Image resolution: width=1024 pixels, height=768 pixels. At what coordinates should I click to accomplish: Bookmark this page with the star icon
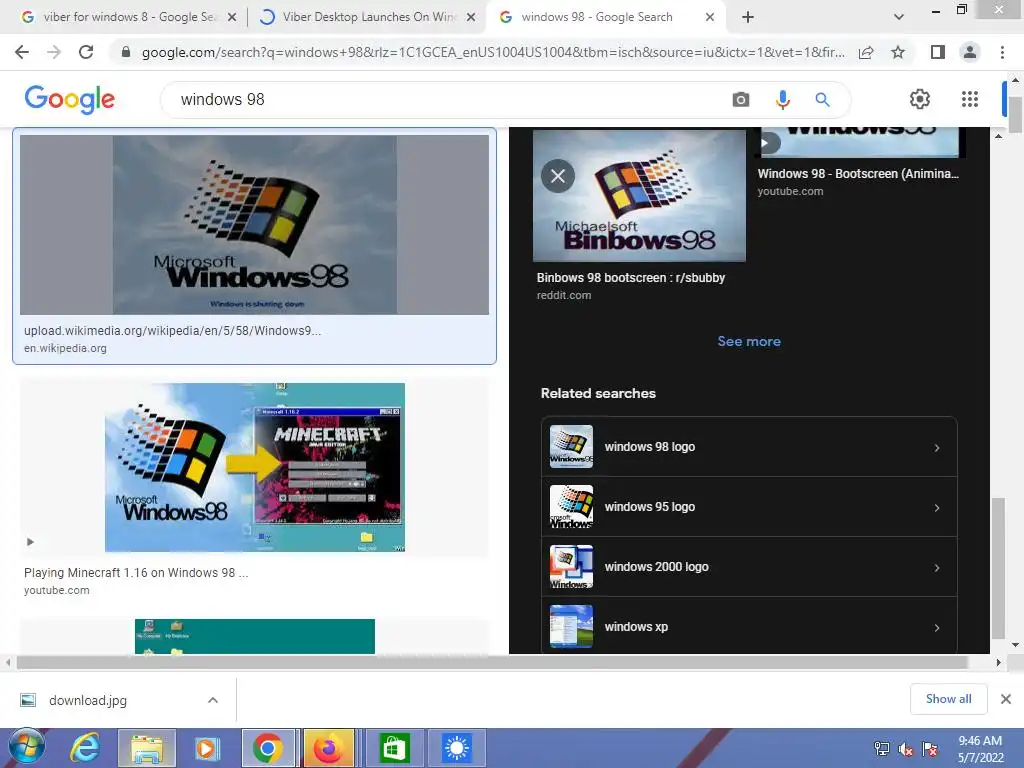tap(898, 52)
